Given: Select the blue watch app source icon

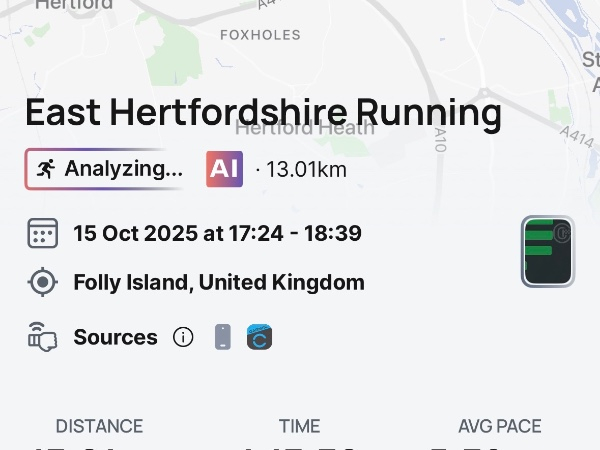Looking at the screenshot, I should 260,337.
